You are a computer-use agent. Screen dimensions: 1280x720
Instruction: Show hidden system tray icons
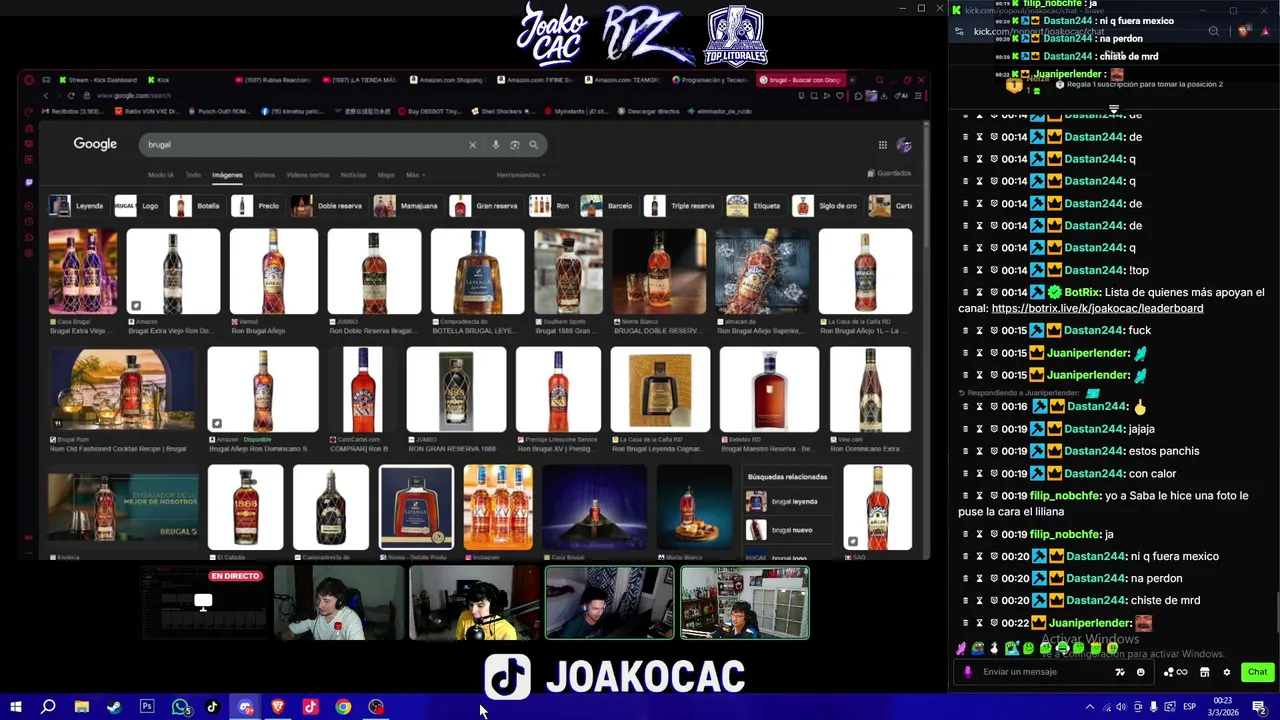[1090, 707]
